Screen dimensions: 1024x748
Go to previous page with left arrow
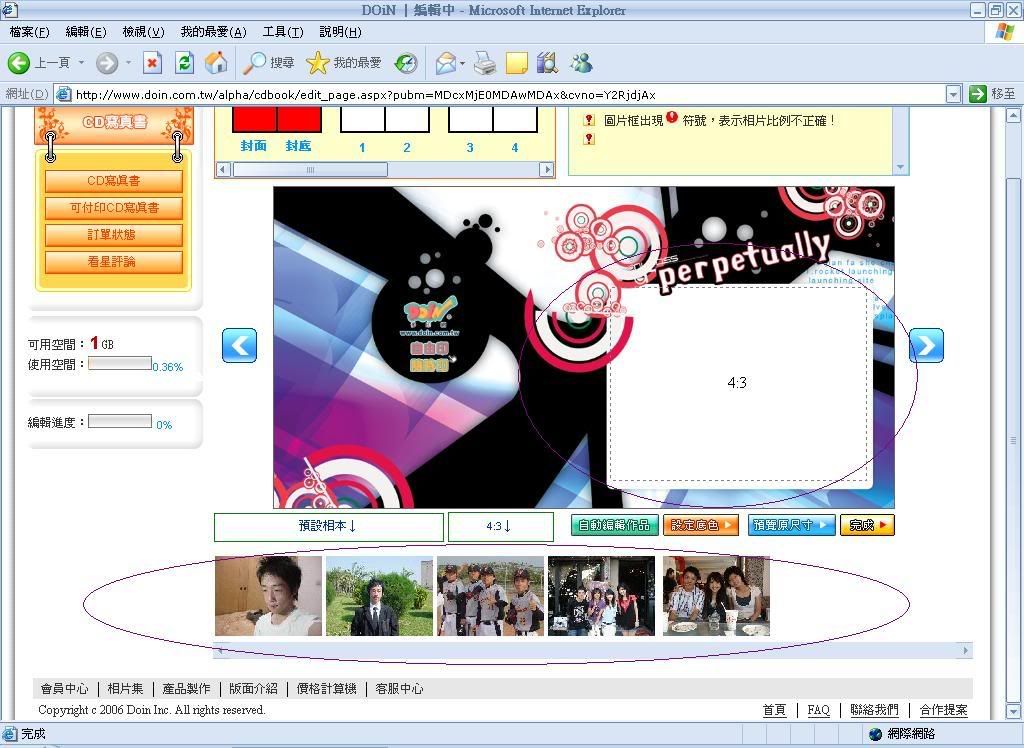click(x=240, y=345)
